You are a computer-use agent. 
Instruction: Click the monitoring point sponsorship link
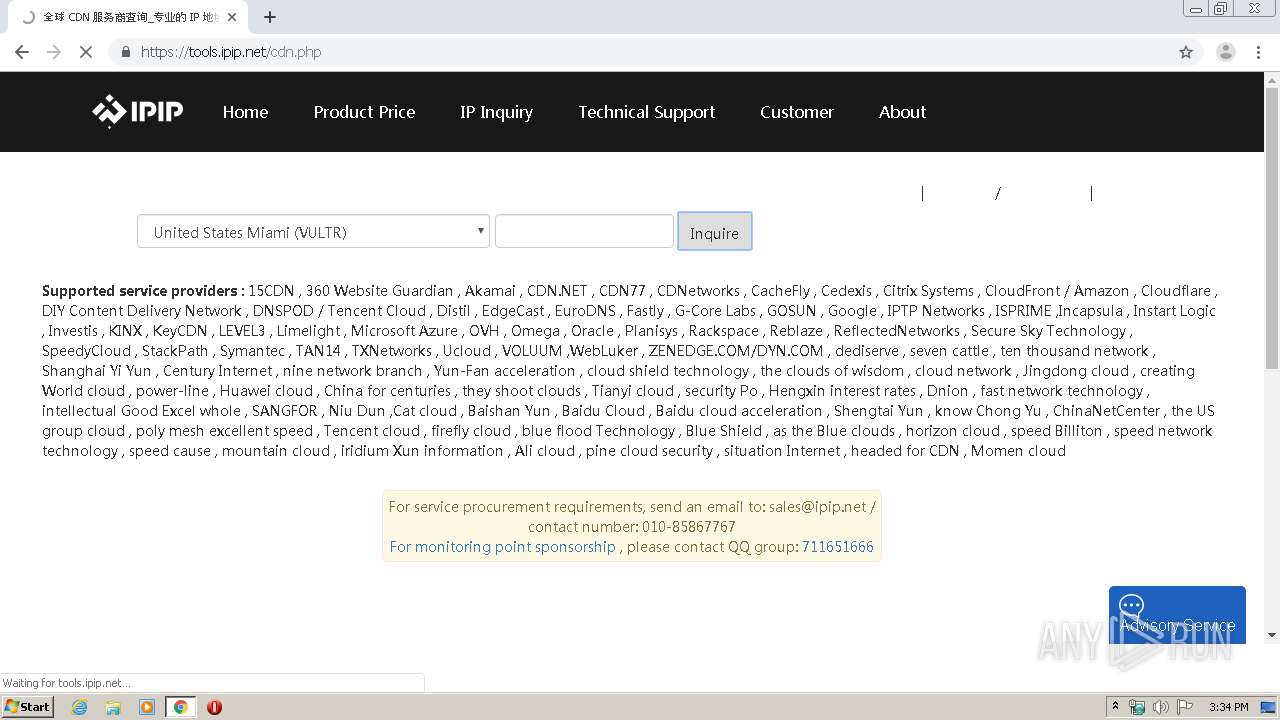click(502, 547)
